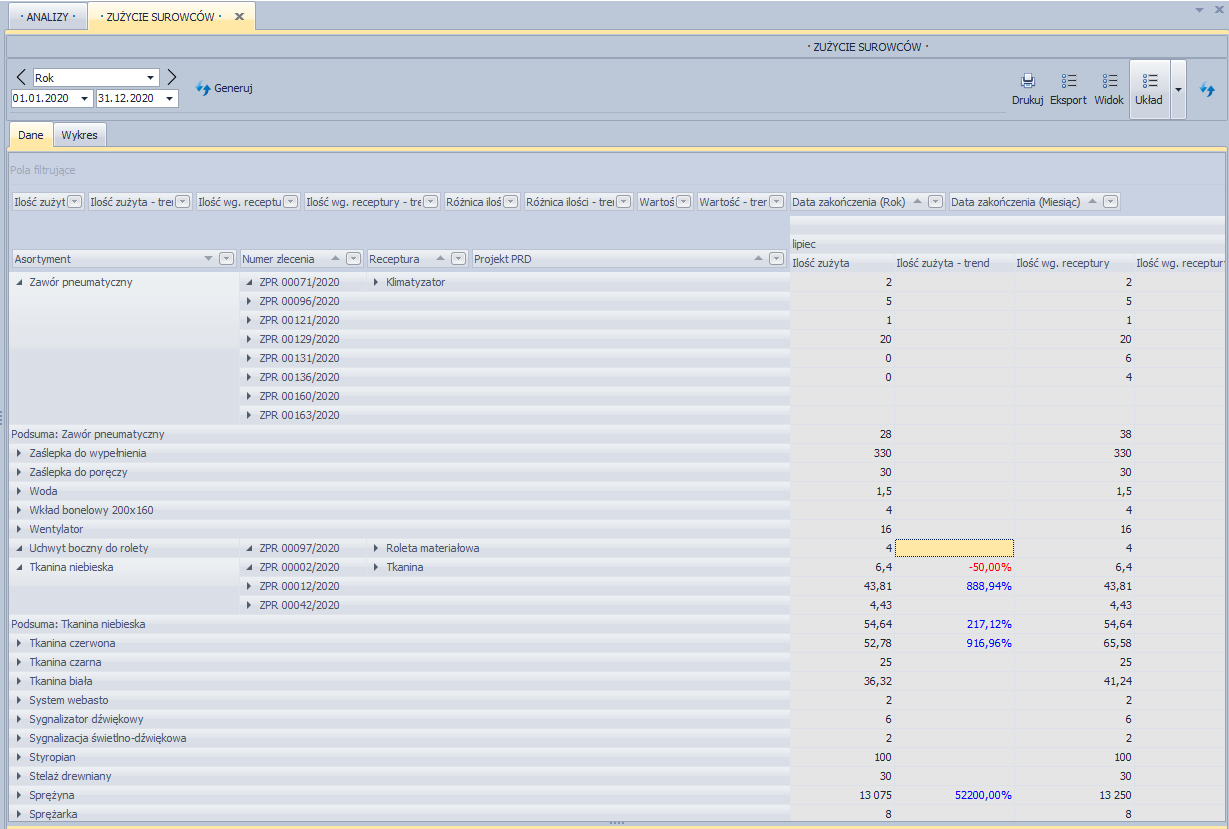Select the Układ layout button
This screenshot has width=1229, height=829.
click(1149, 88)
